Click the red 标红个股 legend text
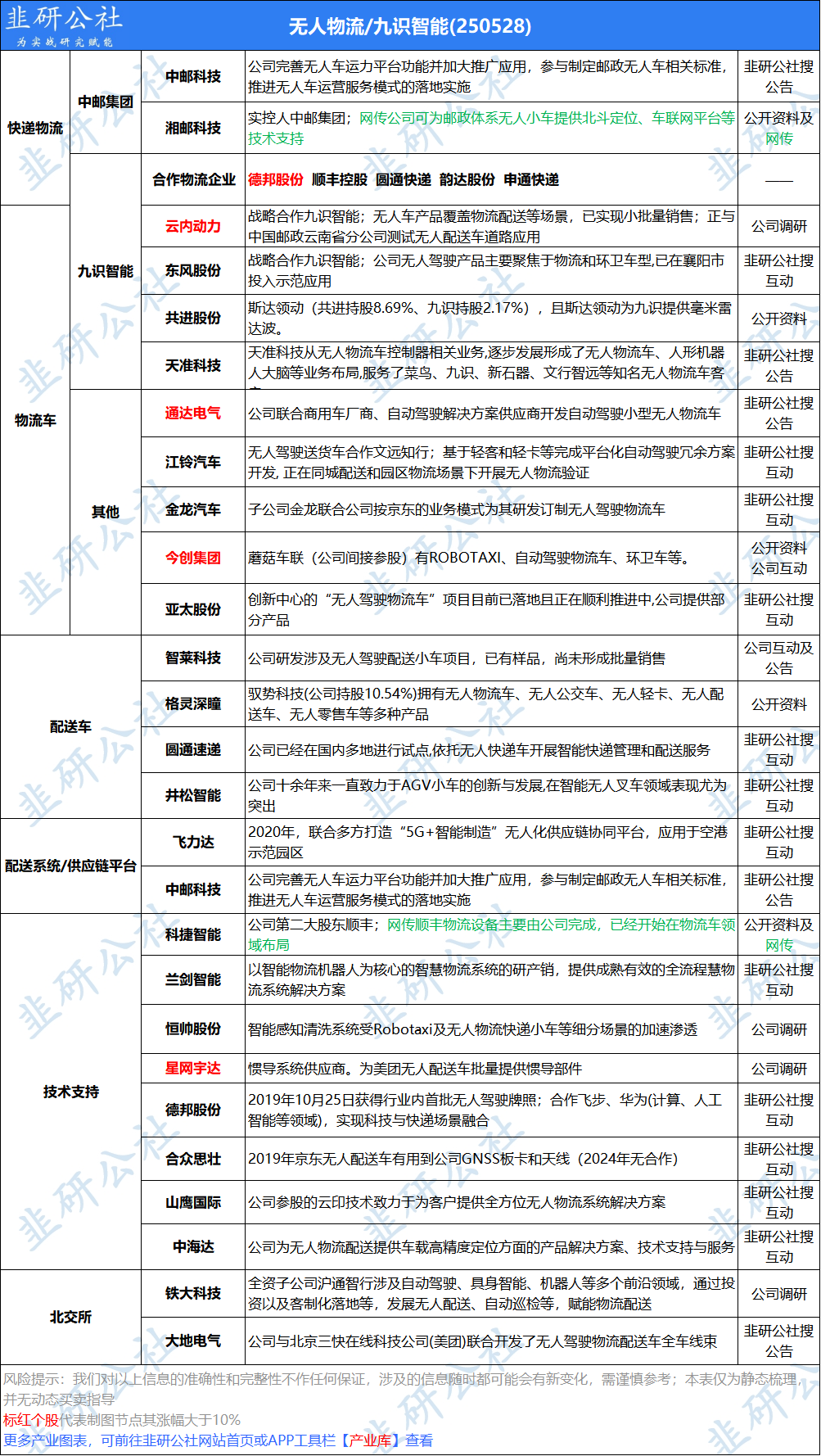The width and height of the screenshot is (821, 1456). tap(31, 1420)
